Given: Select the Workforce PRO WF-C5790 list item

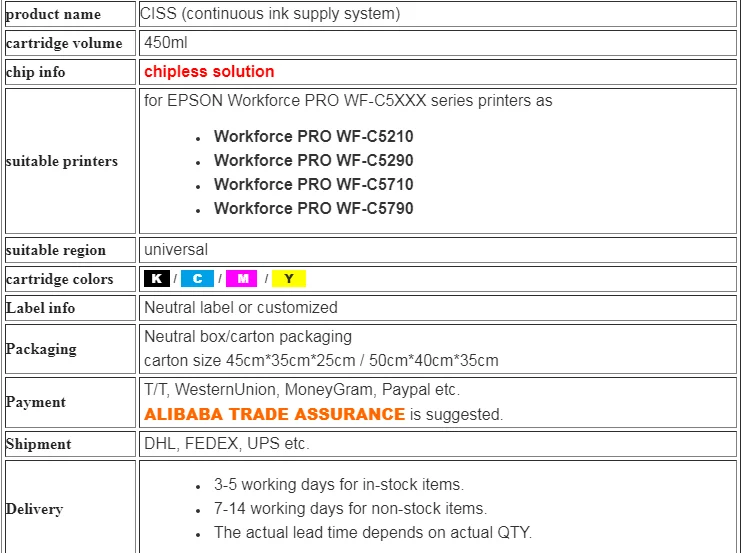Looking at the screenshot, I should point(313,208).
